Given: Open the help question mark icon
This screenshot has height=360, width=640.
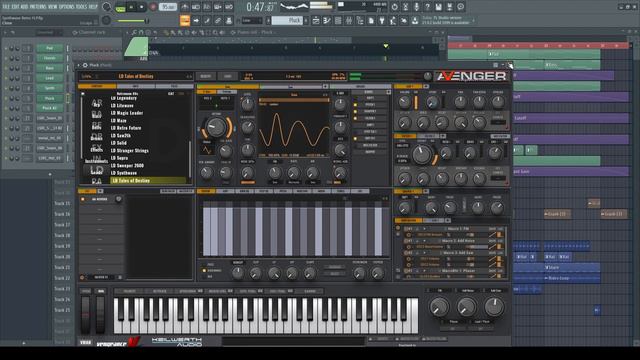Looking at the screenshot, I should click(427, 7).
